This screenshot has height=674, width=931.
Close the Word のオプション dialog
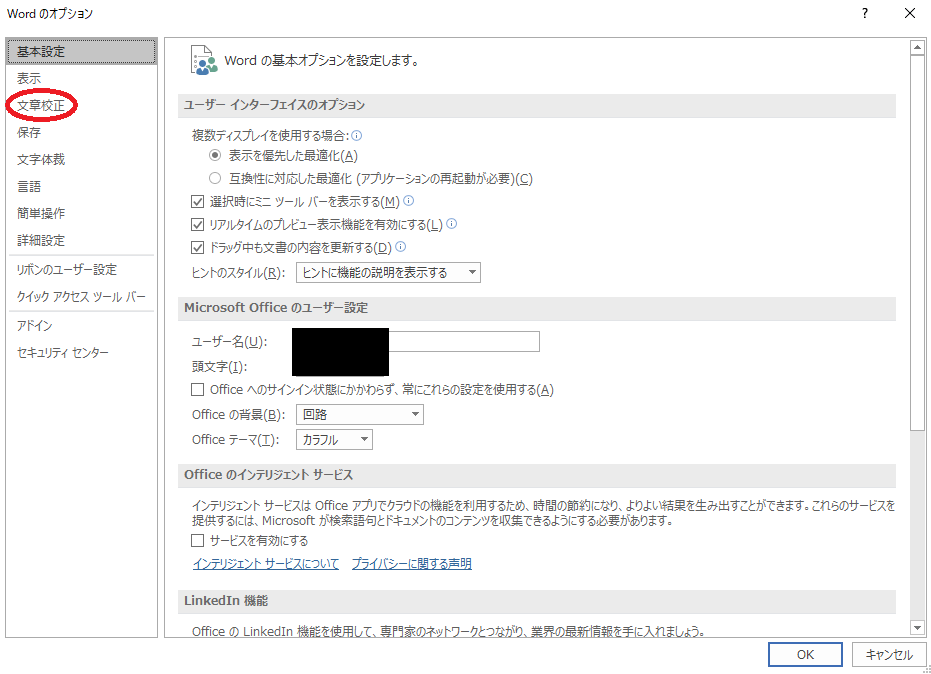point(910,13)
